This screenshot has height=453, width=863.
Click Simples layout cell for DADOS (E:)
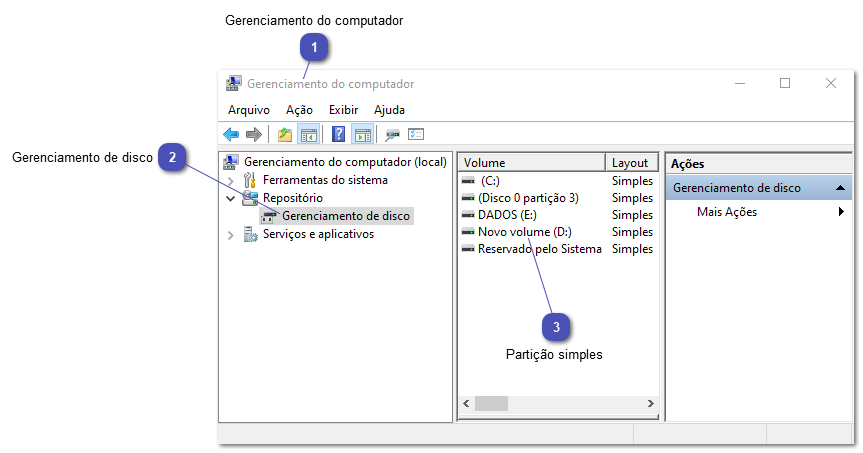click(x=632, y=215)
